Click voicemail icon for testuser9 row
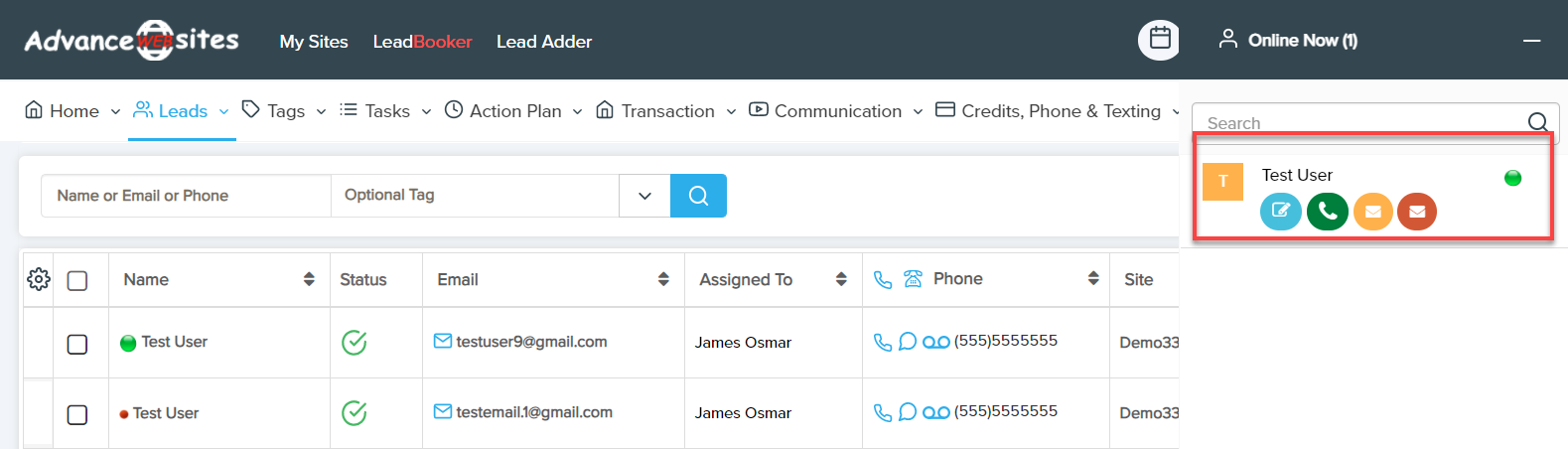Screen dimensions: 1568x449 click(x=935, y=342)
